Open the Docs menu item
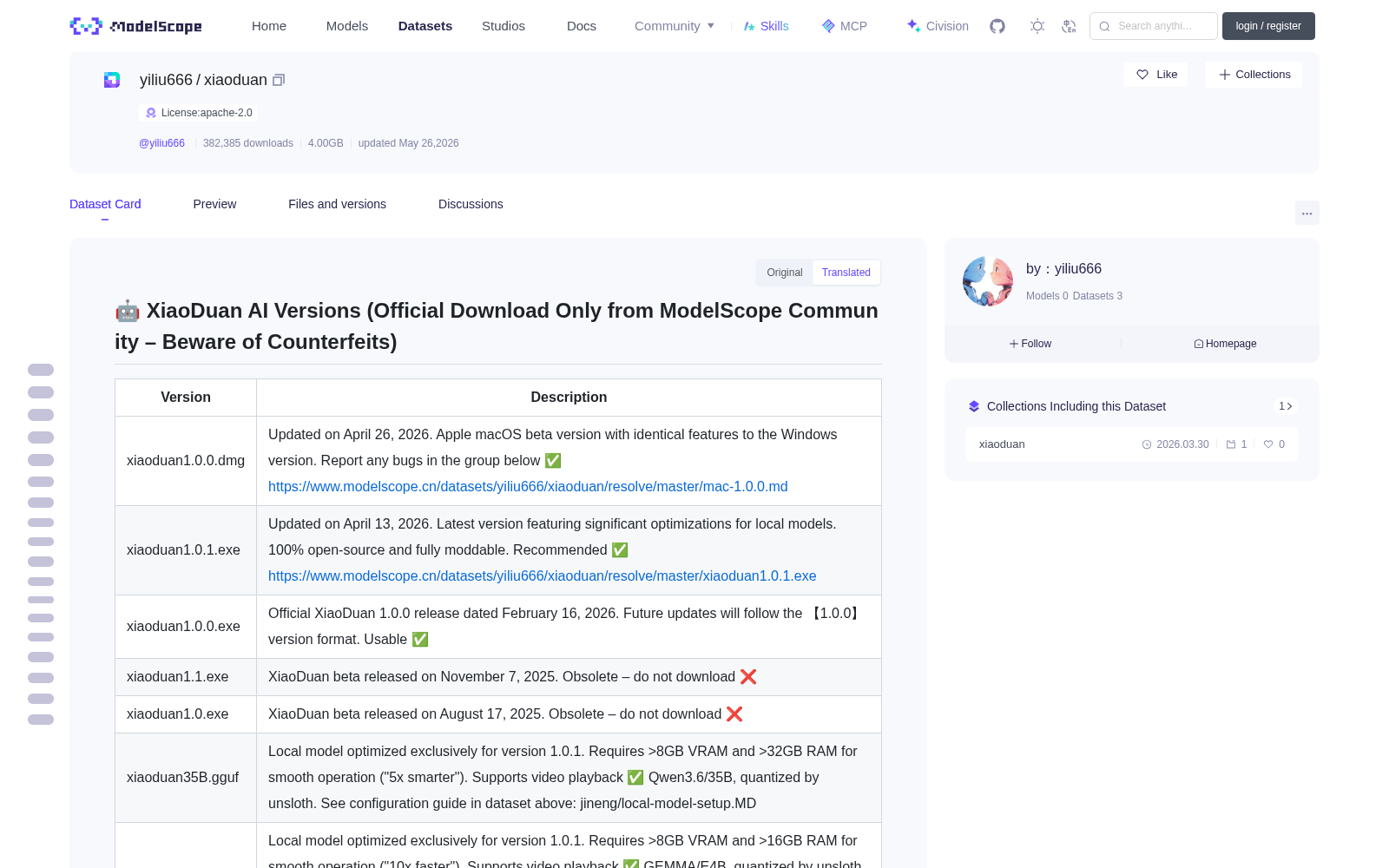1389x868 pixels. click(x=582, y=26)
